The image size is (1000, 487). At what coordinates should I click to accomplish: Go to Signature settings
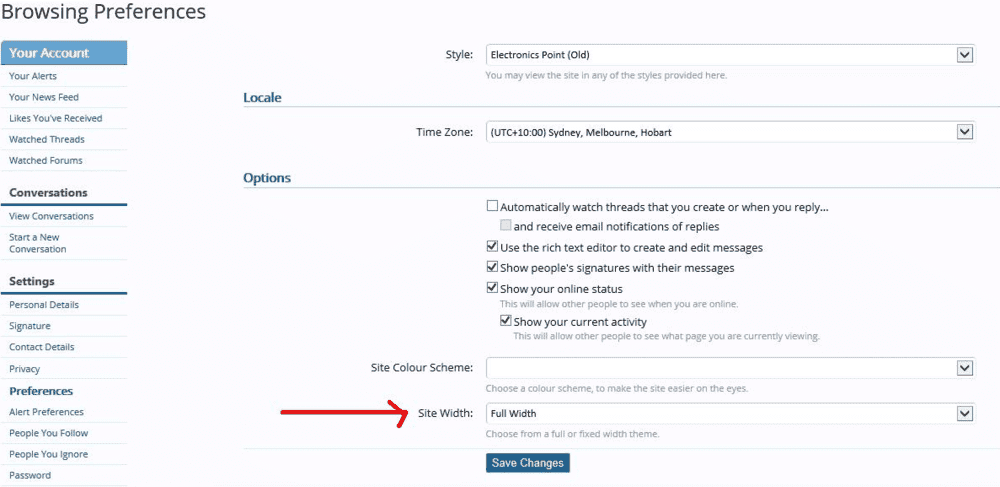30,326
